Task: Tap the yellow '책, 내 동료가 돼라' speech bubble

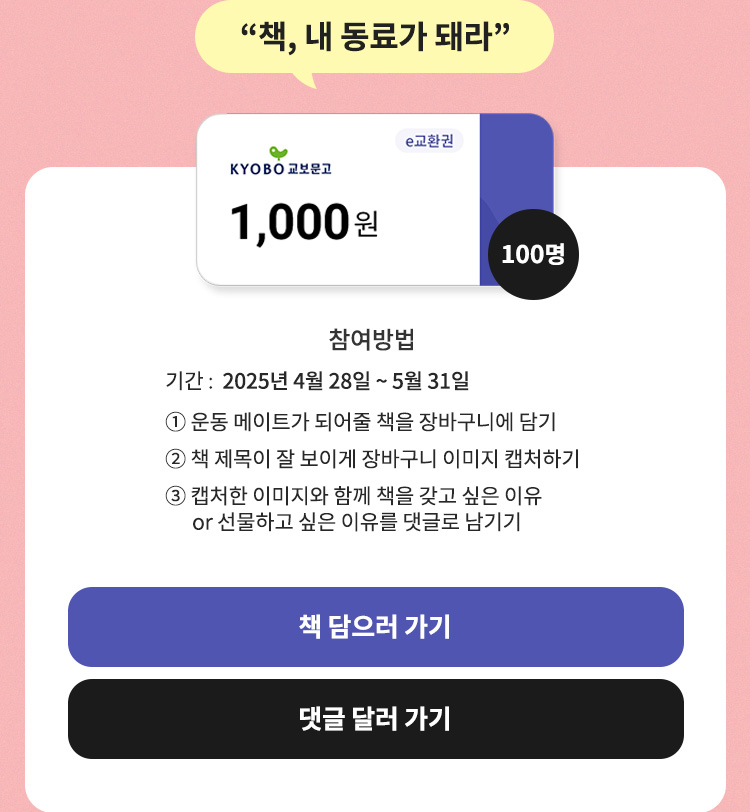Action: 375,37
